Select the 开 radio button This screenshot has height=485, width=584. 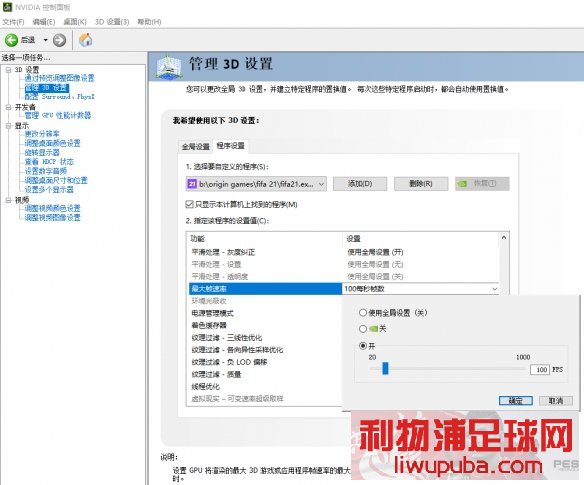coord(363,346)
